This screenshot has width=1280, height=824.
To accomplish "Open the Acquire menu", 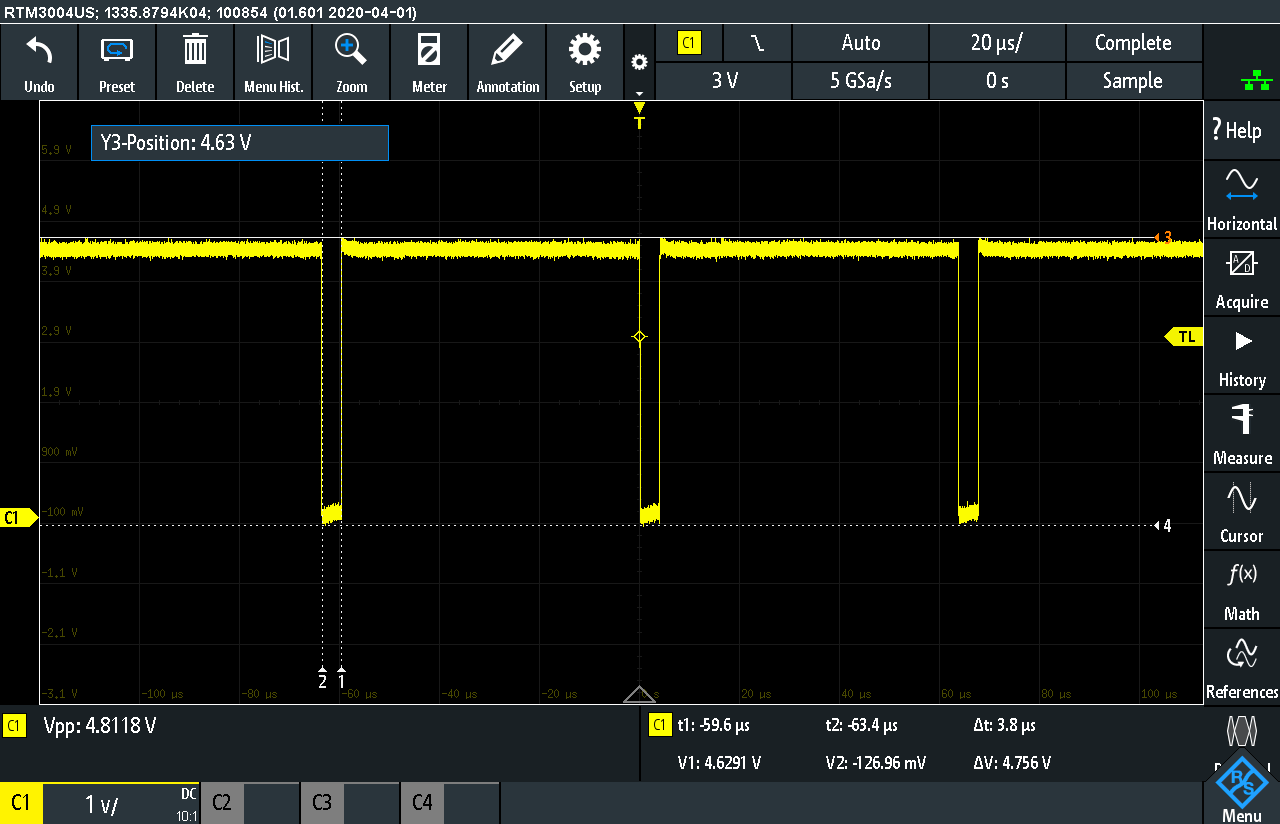I will [1241, 278].
